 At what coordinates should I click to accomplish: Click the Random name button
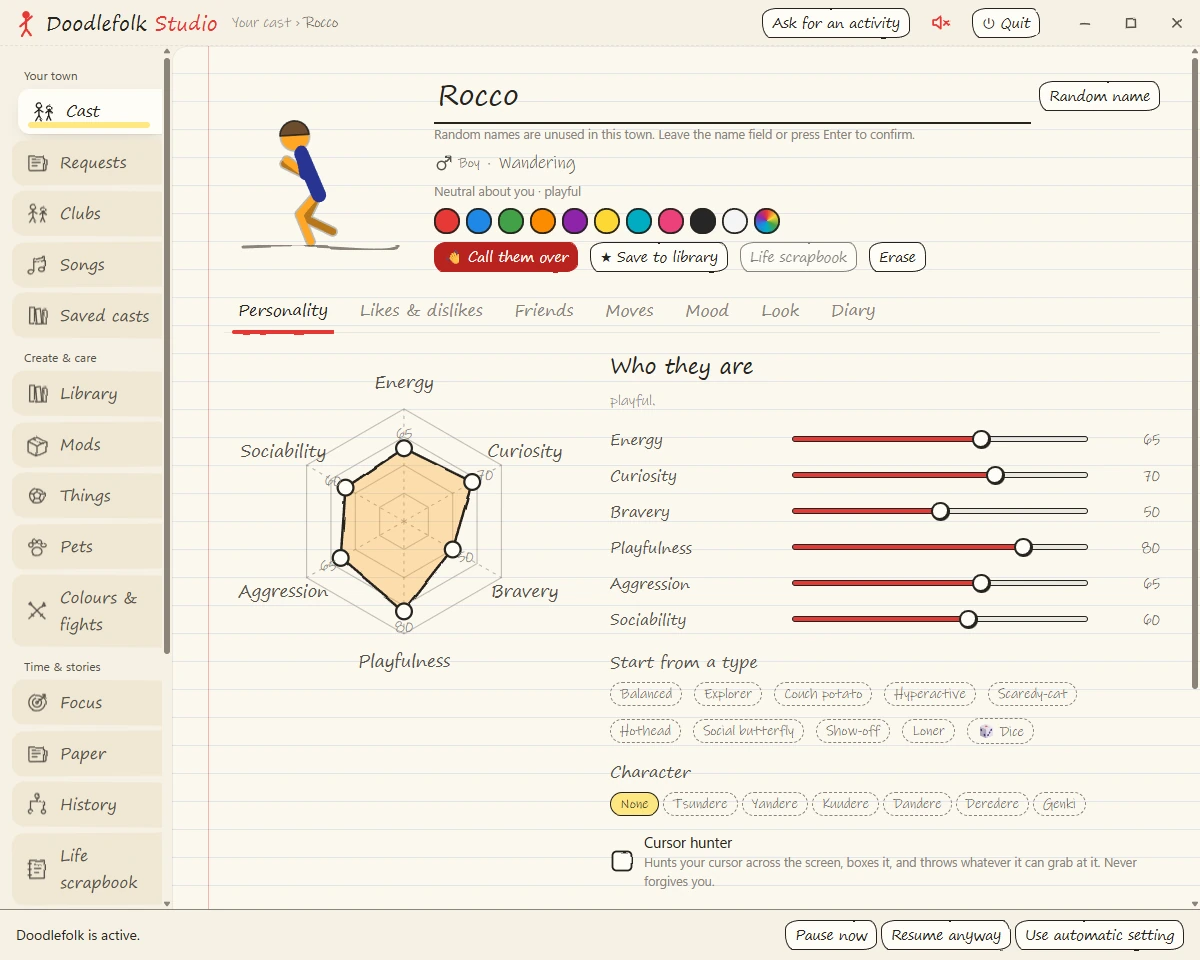click(1100, 96)
